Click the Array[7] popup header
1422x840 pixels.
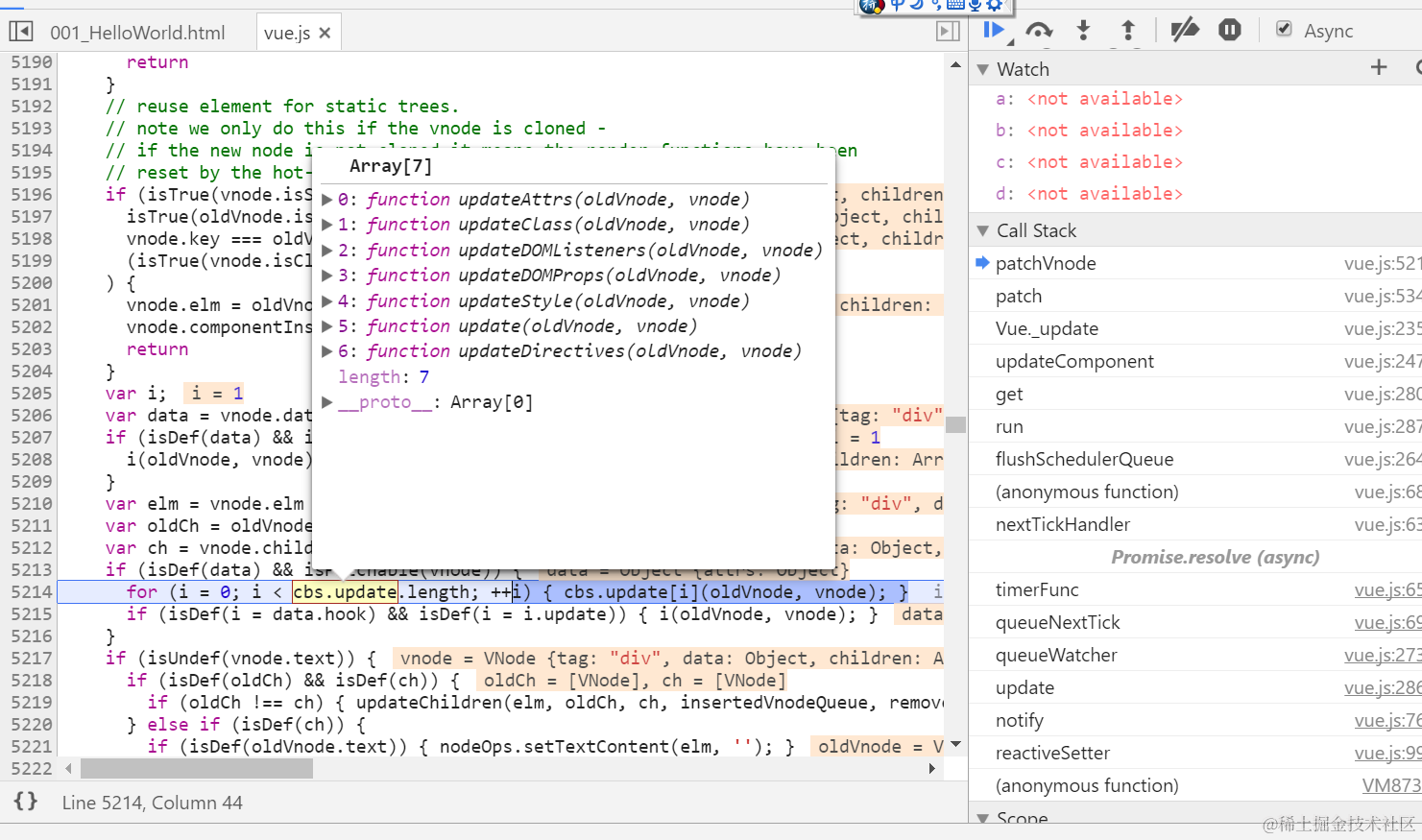[x=391, y=166]
